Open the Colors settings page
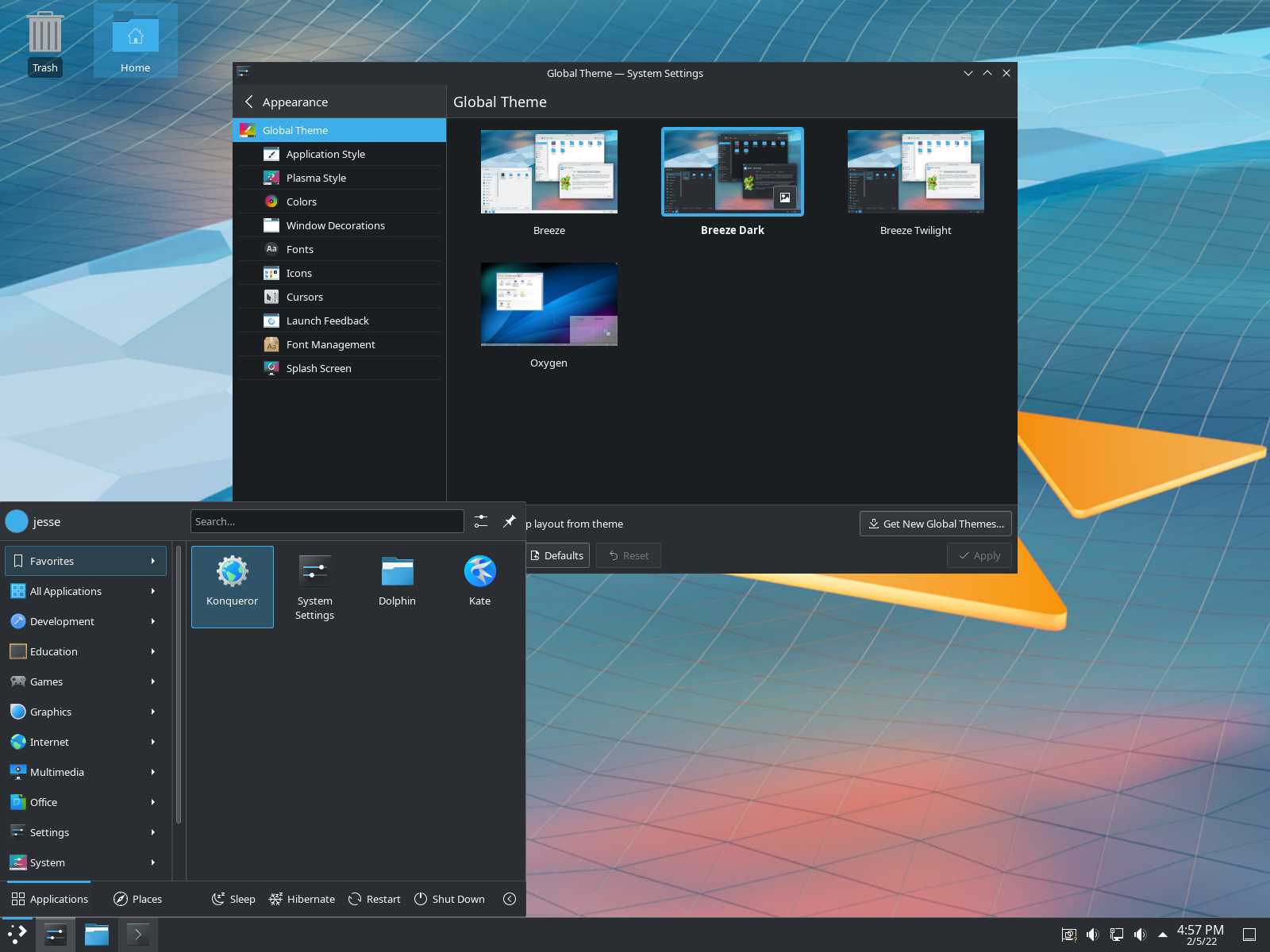The height and width of the screenshot is (952, 1270). pos(340,202)
